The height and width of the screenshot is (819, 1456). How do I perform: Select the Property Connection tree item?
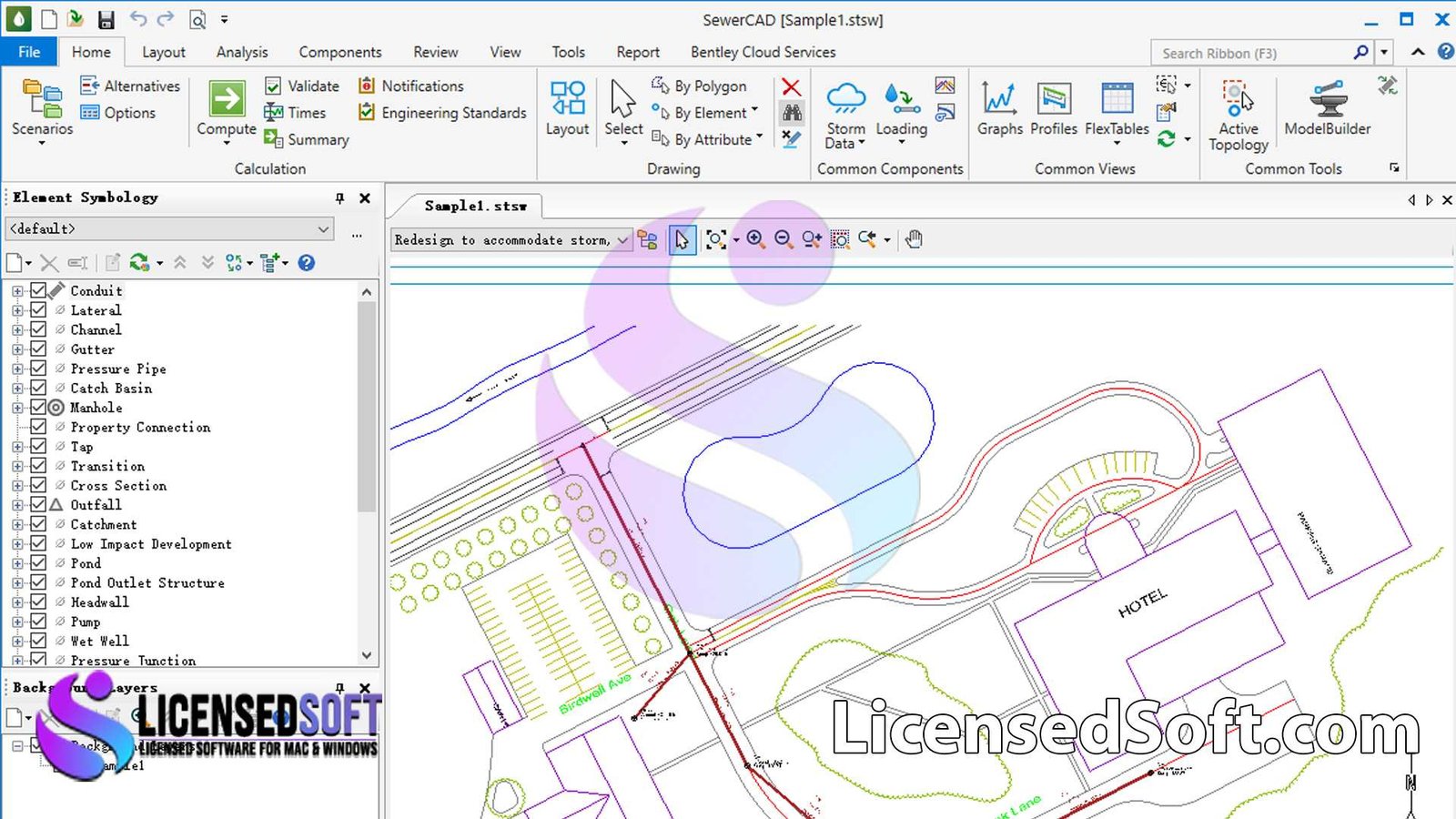click(140, 427)
